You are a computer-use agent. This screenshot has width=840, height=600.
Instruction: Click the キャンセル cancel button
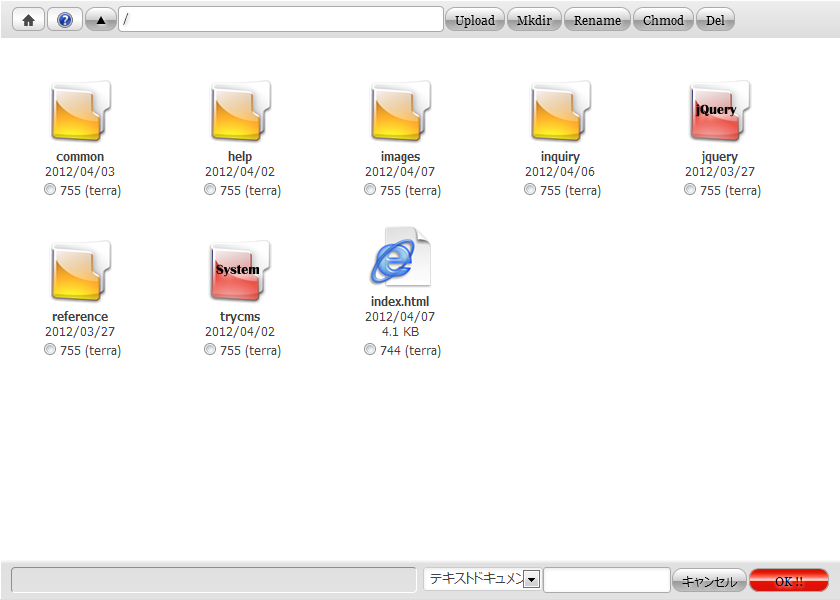coord(709,581)
